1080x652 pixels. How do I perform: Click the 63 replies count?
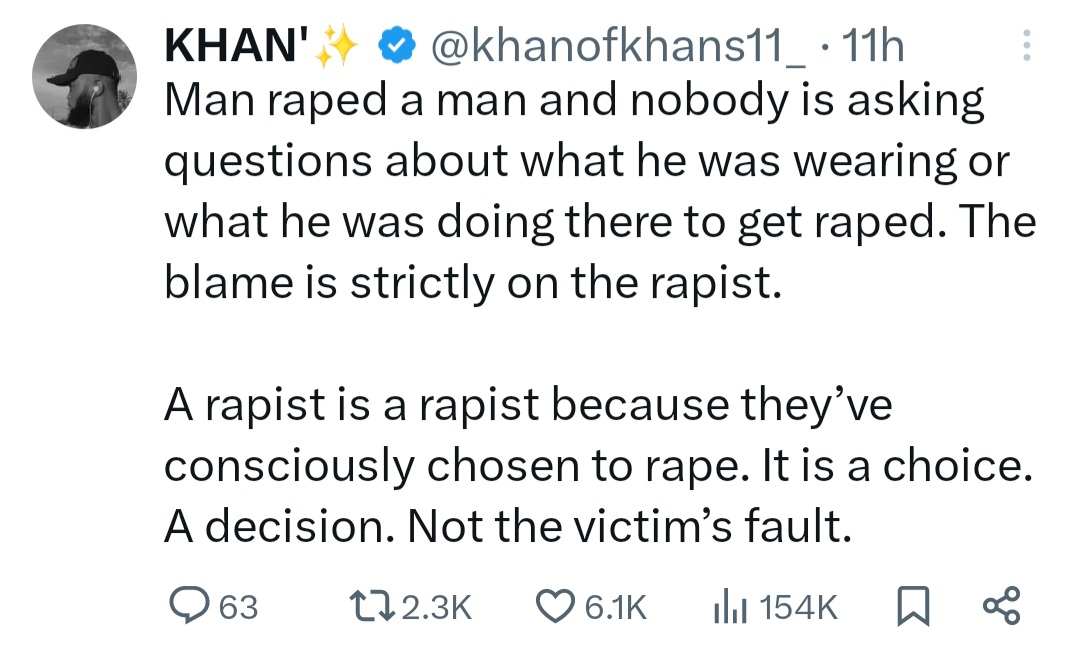(238, 607)
